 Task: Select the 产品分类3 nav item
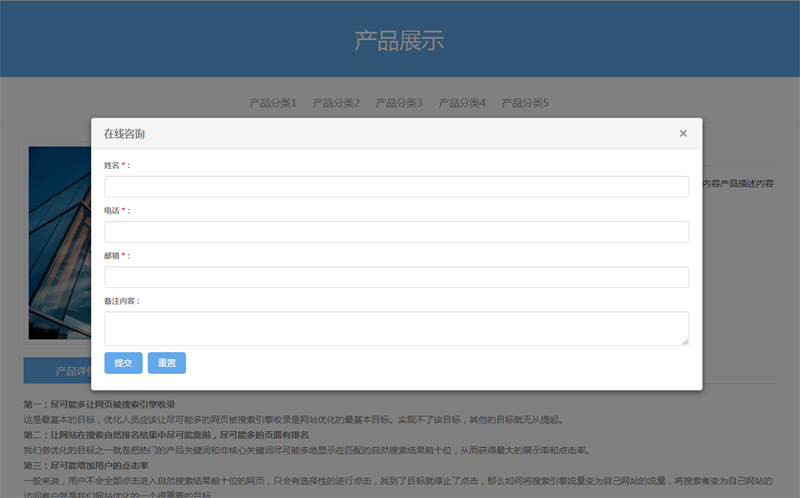click(398, 103)
